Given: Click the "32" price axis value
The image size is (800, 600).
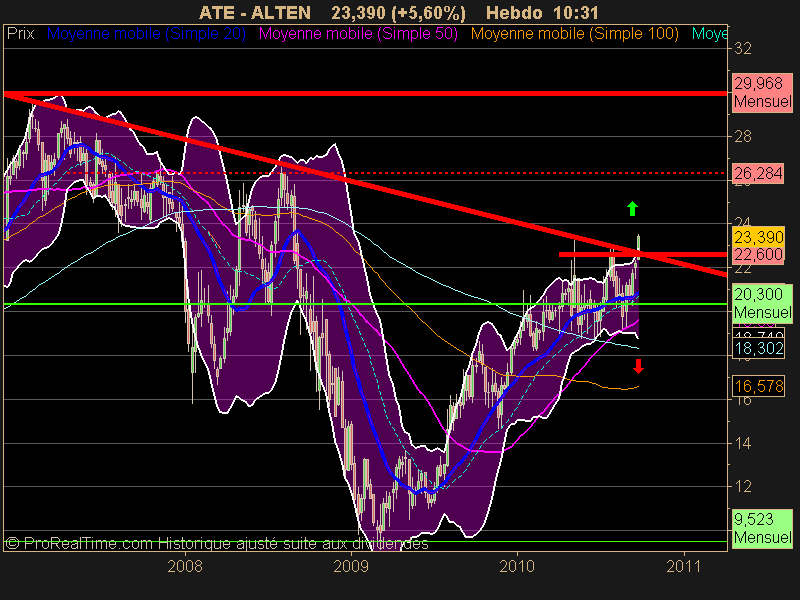Looking at the screenshot, I should (742, 48).
